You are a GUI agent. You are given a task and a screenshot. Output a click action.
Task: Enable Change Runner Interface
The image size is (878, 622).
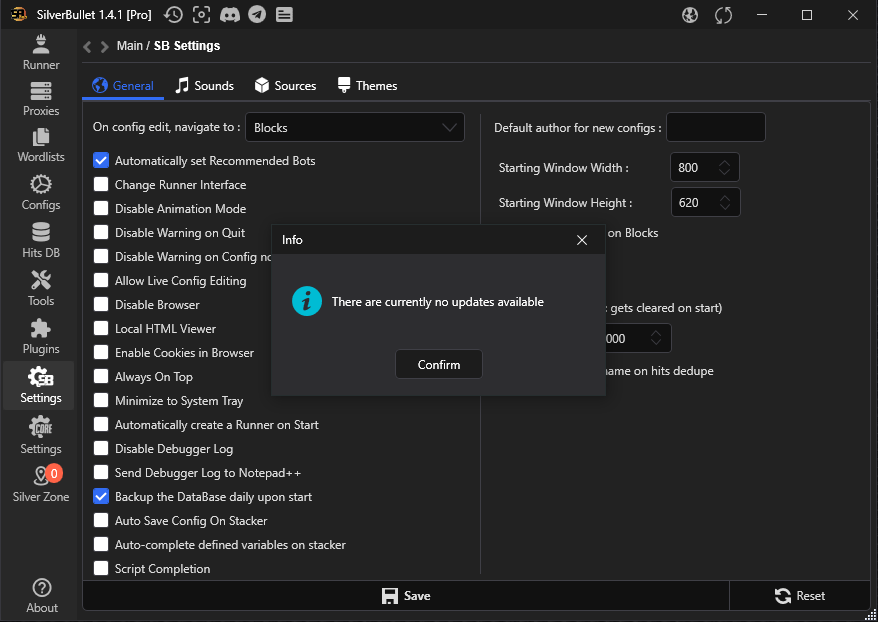[x=101, y=185]
